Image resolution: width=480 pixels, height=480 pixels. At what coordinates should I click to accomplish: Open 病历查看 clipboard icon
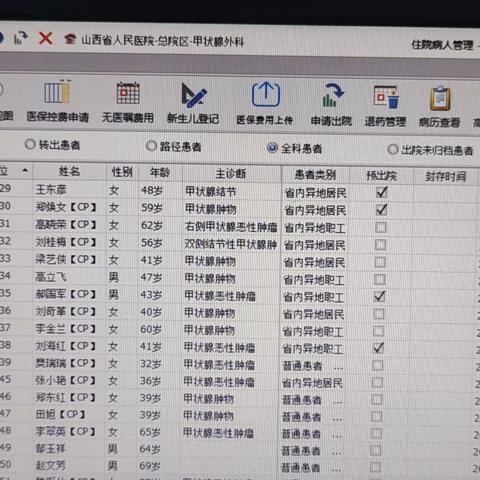(x=440, y=98)
